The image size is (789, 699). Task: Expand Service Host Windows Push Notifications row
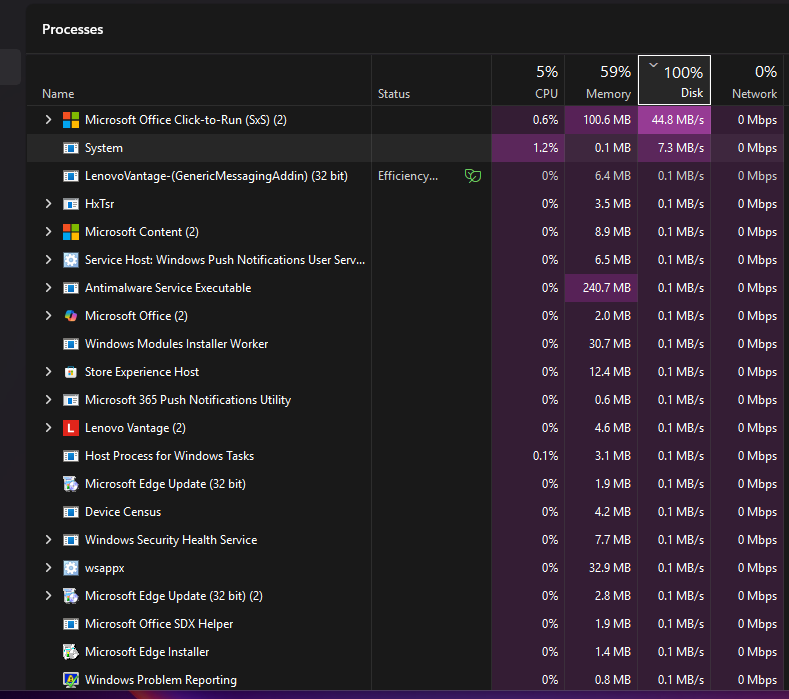pos(48,260)
